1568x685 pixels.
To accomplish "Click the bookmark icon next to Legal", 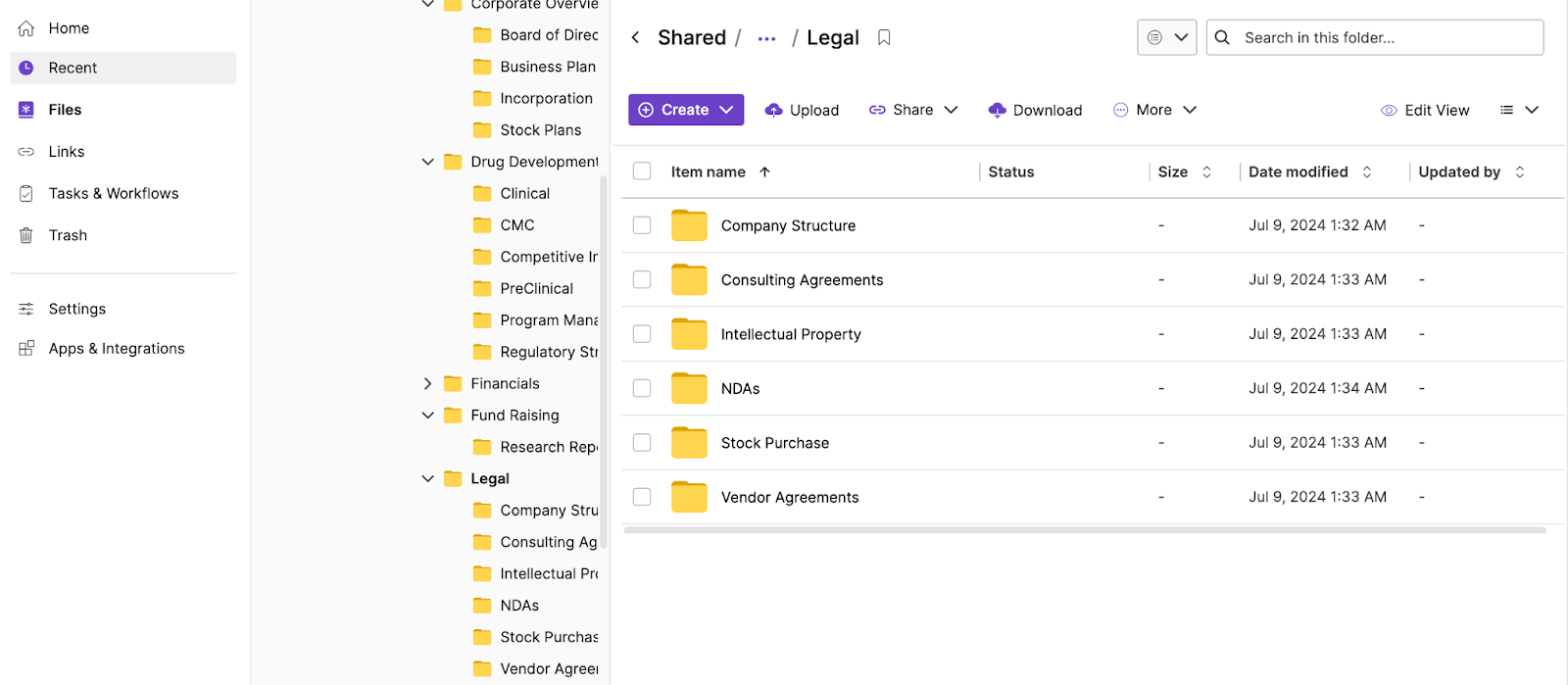I will pos(884,37).
